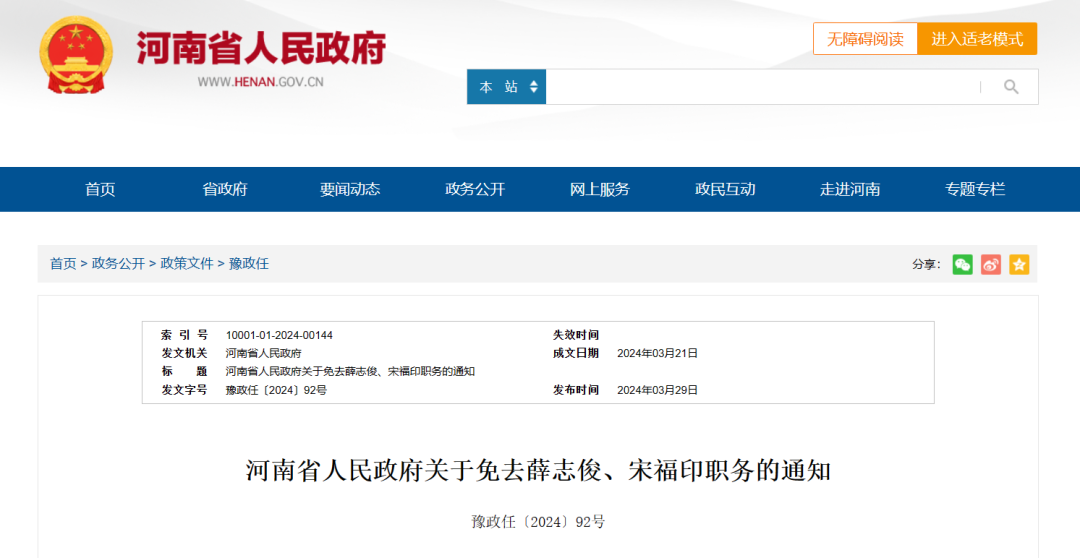The height and width of the screenshot is (558, 1080).
Task: Select the 网上服务 nav item
Action: pos(600,189)
